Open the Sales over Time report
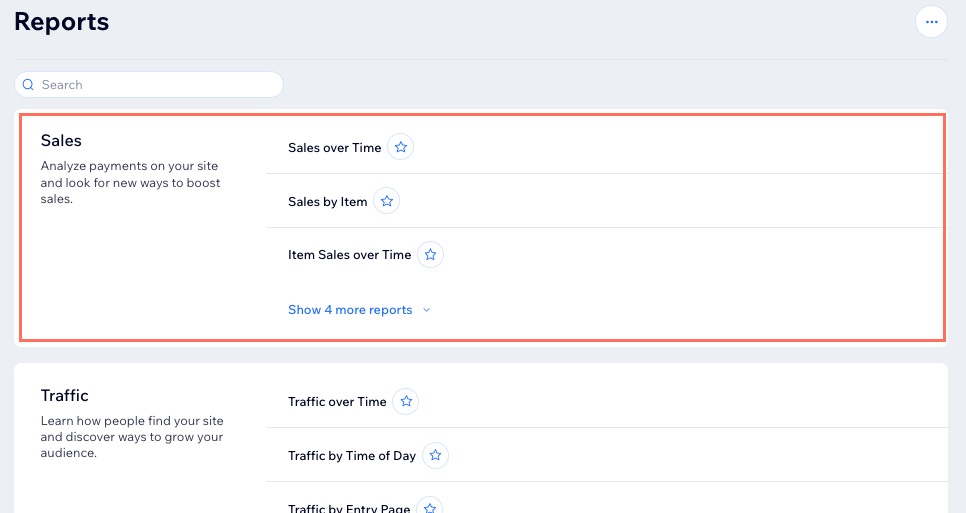Viewport: 966px width, 513px height. pyautogui.click(x=335, y=148)
